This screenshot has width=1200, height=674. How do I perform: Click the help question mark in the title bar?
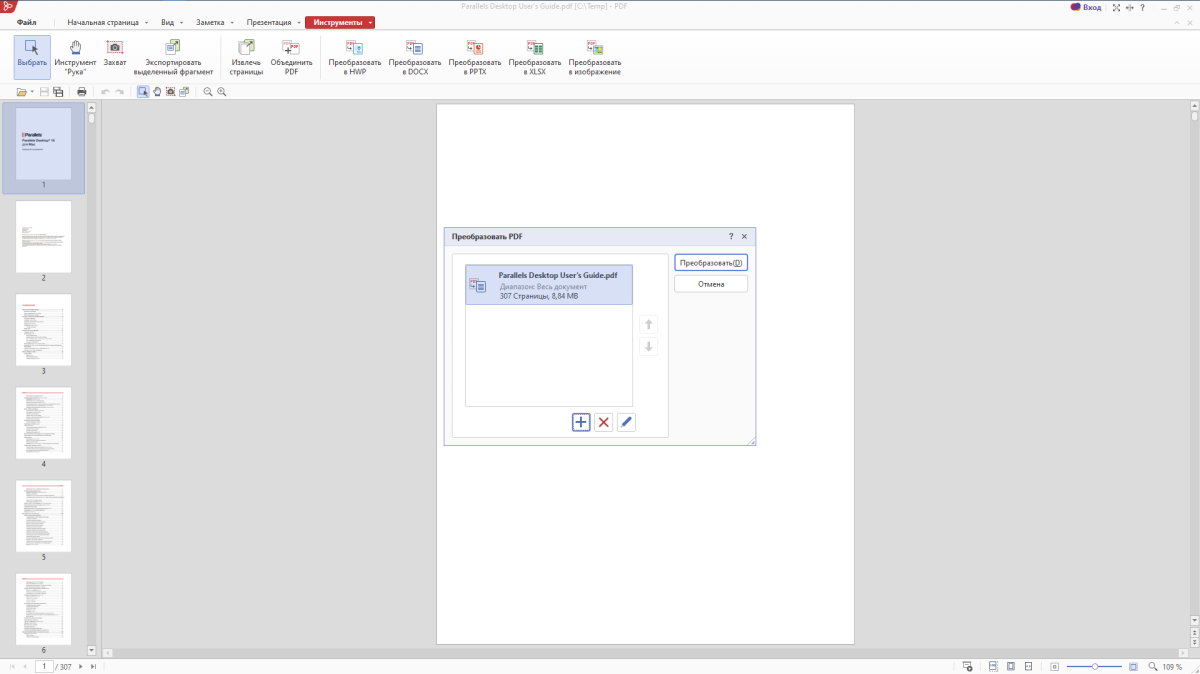[x=1142, y=7]
